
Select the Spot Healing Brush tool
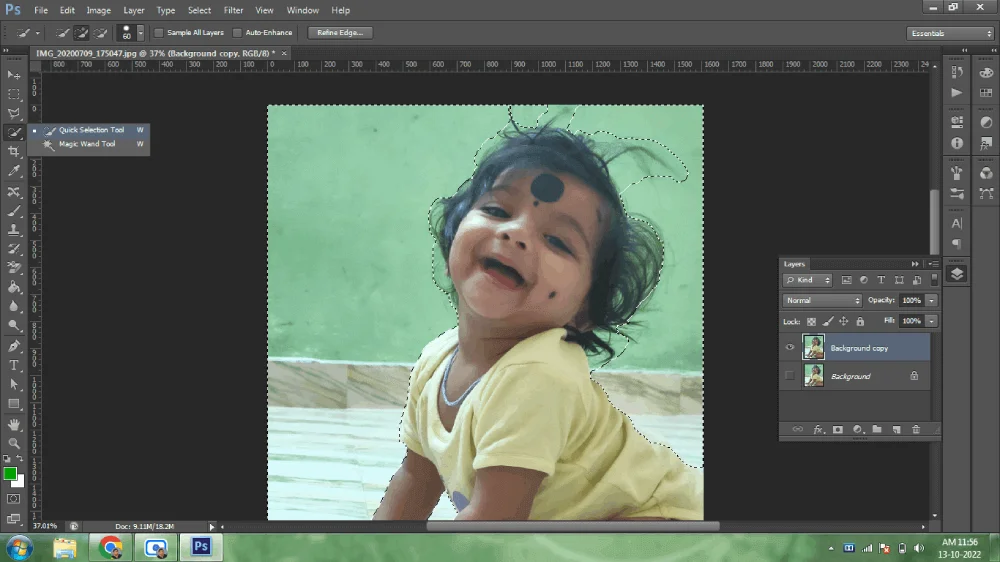[13, 191]
